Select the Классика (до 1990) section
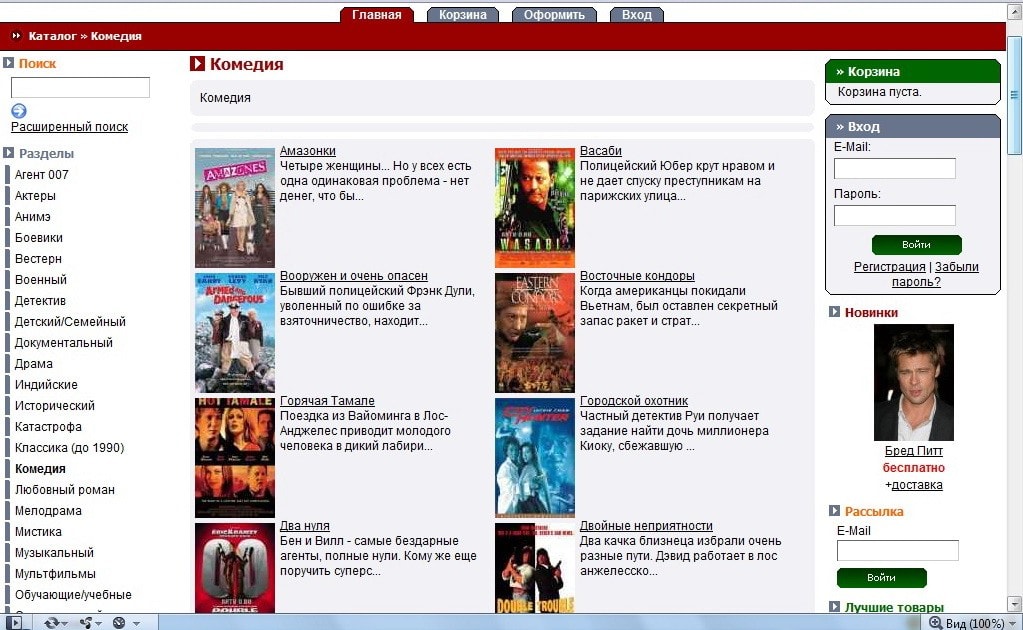 coord(69,447)
